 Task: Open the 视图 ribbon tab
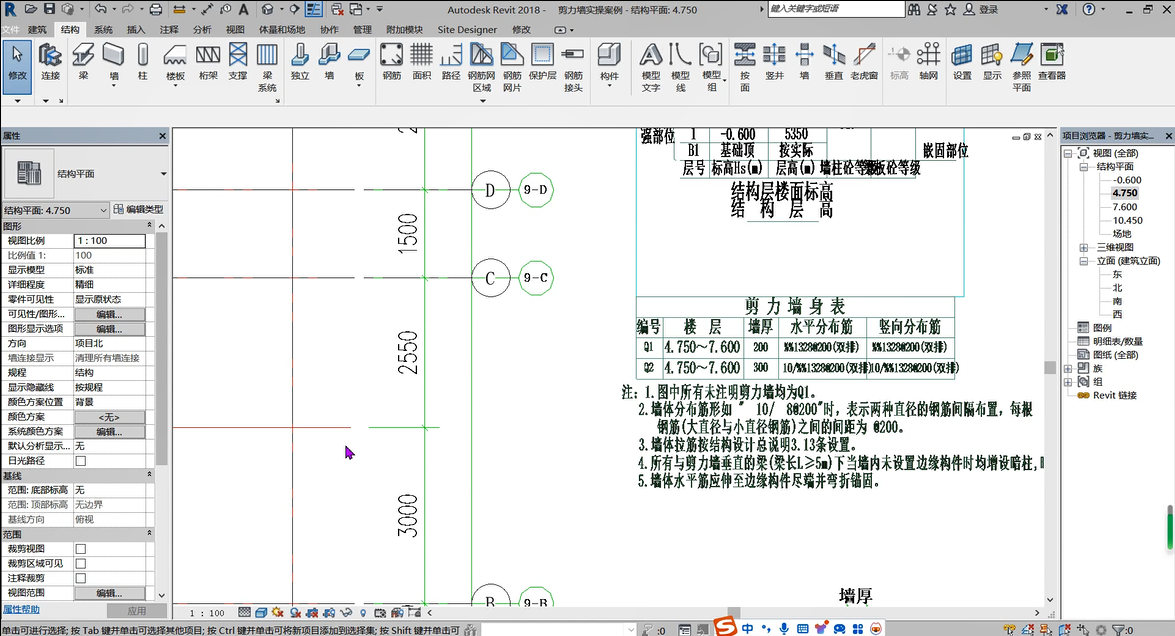(235, 29)
